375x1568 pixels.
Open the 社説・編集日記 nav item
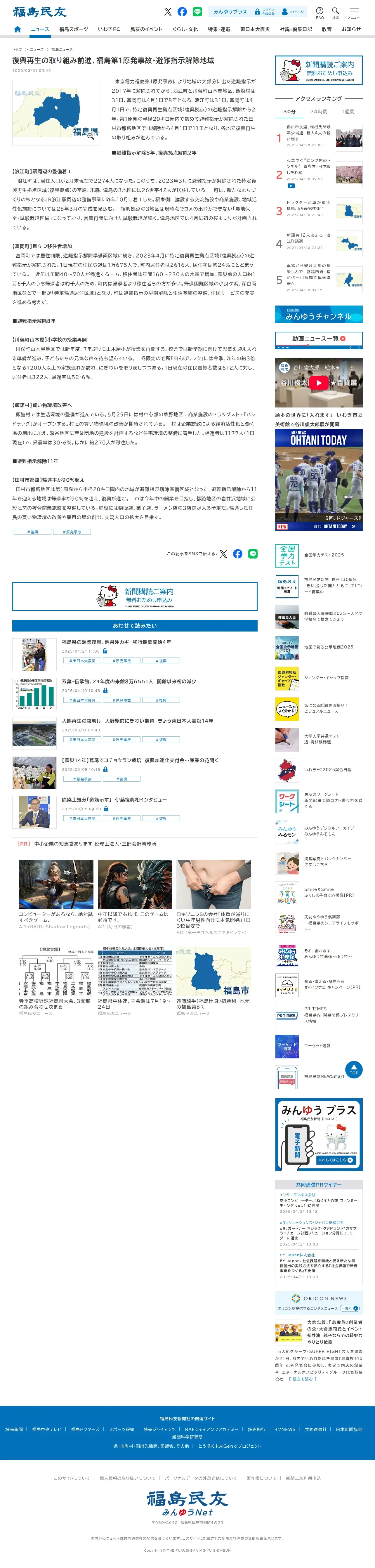[296, 29]
